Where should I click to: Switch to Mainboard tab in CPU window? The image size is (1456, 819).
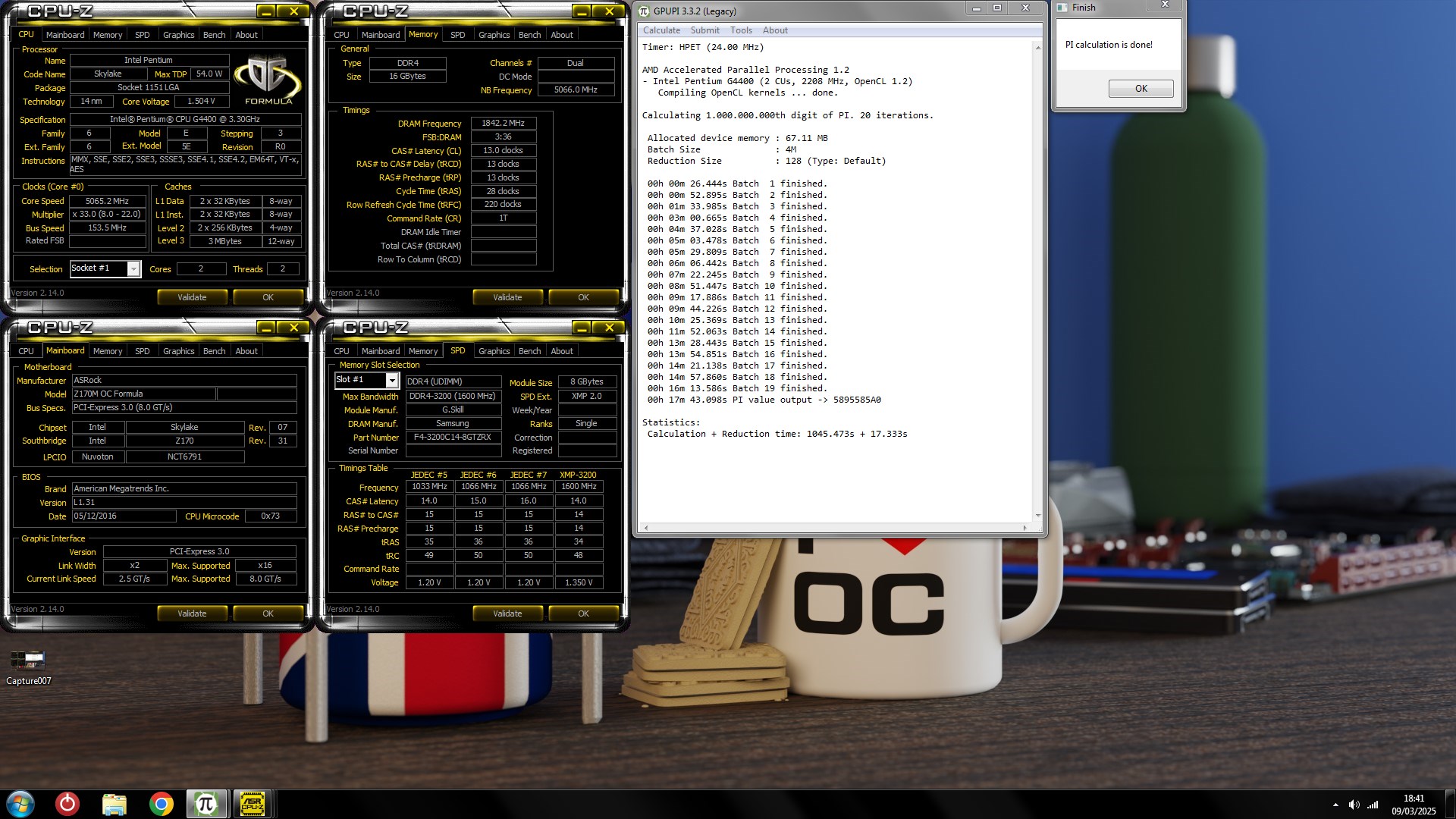(65, 35)
